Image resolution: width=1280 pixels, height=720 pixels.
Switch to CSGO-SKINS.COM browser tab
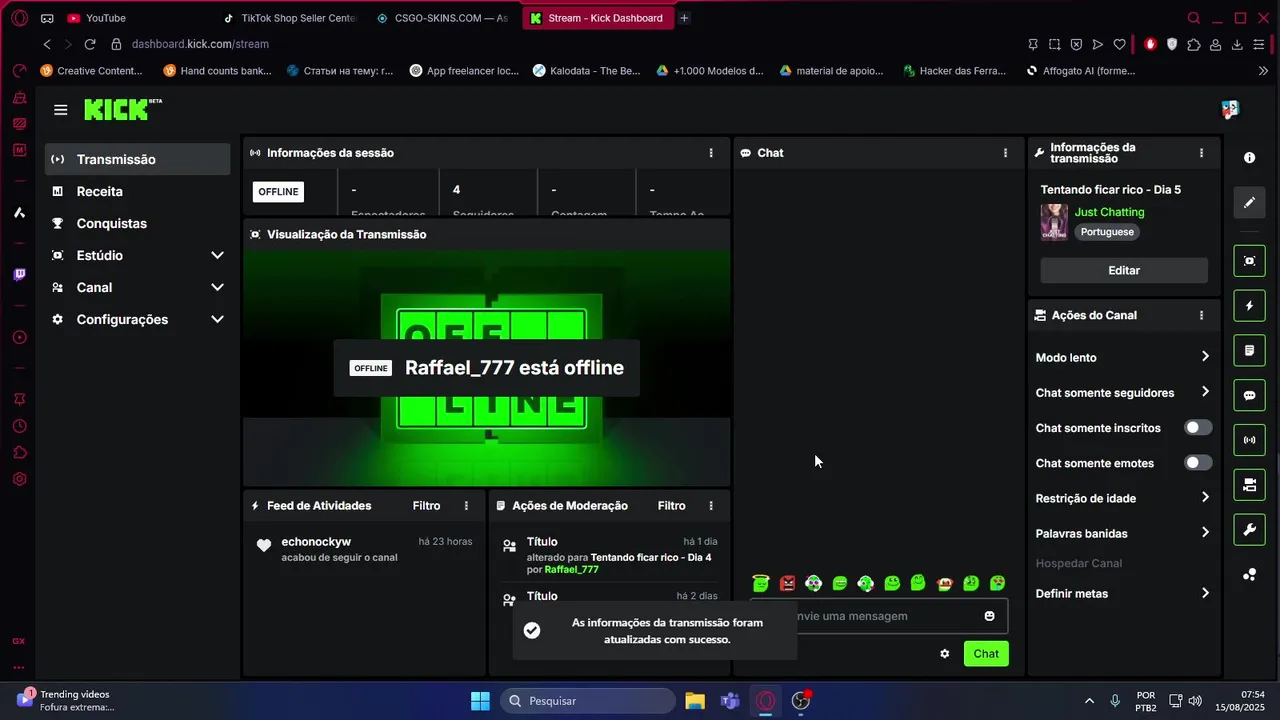point(443,18)
